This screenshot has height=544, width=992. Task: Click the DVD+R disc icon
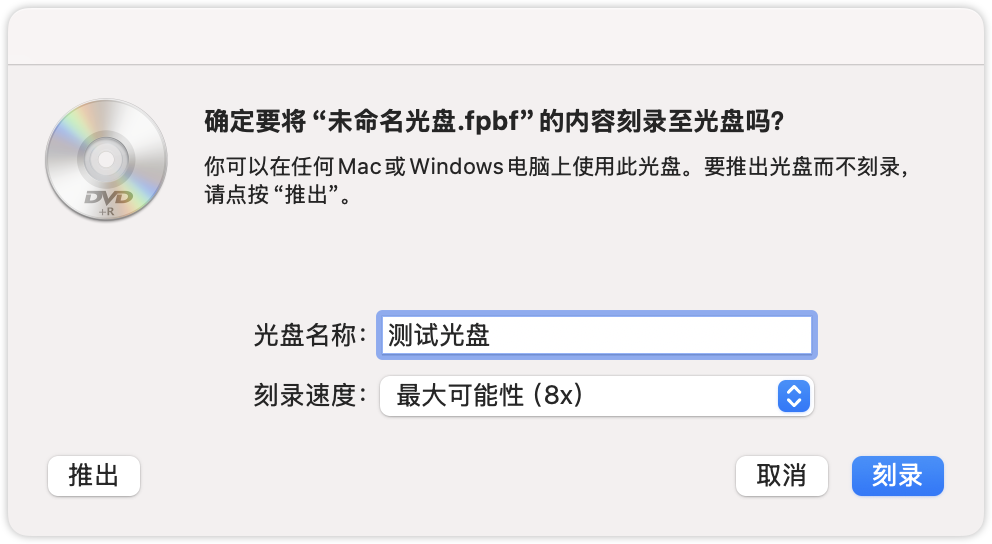106,161
